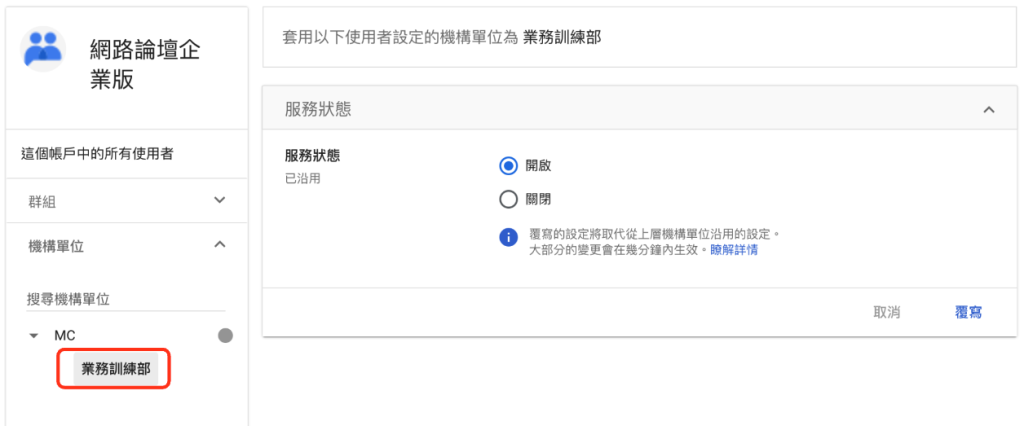Viewport: 1024px width, 426px height.
Task: Expand the 群組 section chevron
Action: click(x=220, y=200)
